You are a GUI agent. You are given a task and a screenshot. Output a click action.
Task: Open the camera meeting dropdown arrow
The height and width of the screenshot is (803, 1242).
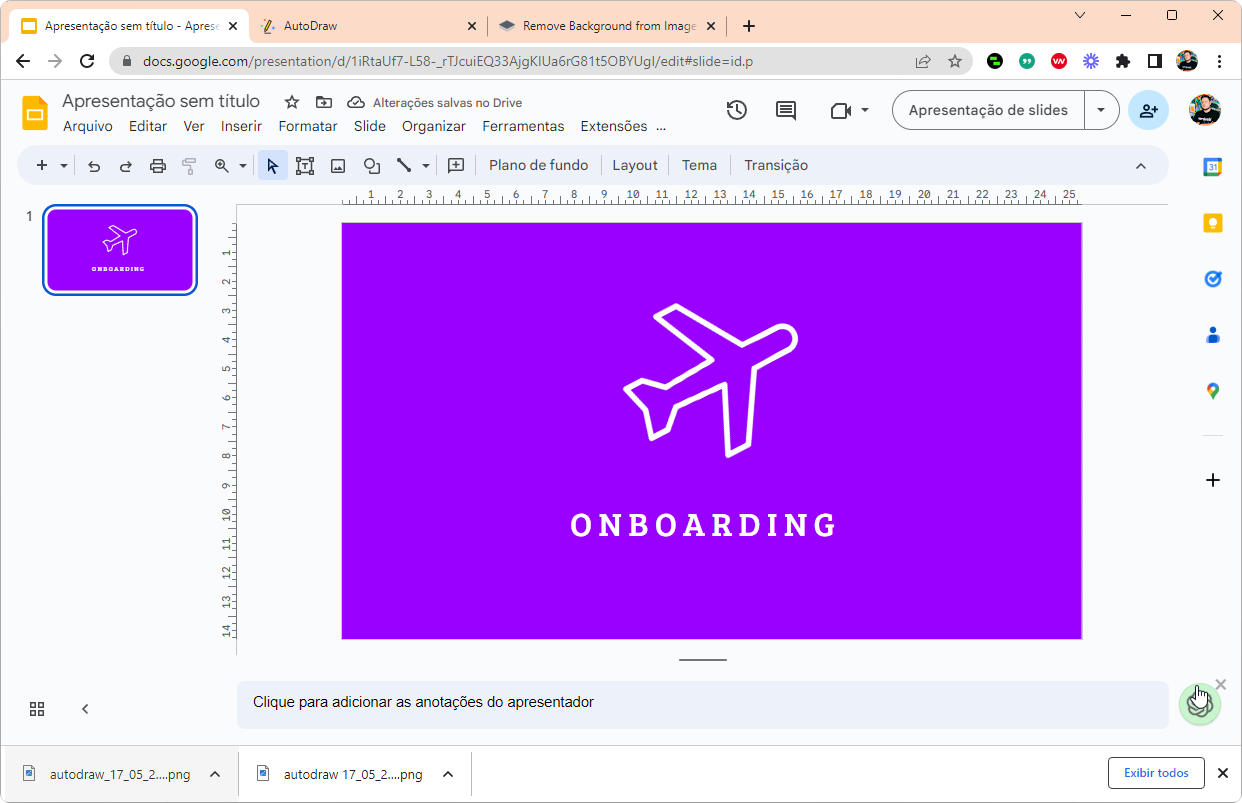pyautogui.click(x=865, y=110)
